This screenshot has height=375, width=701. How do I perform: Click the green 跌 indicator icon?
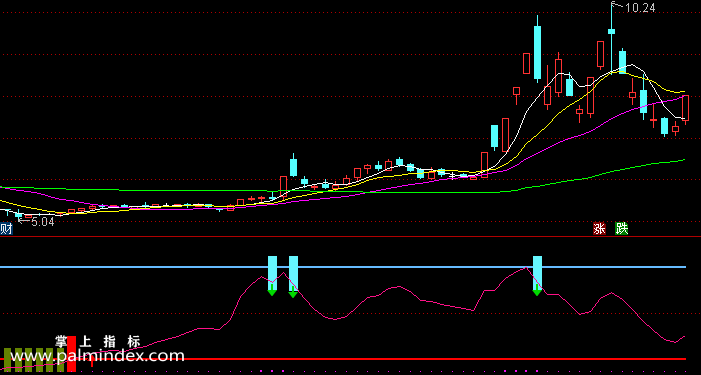621,228
